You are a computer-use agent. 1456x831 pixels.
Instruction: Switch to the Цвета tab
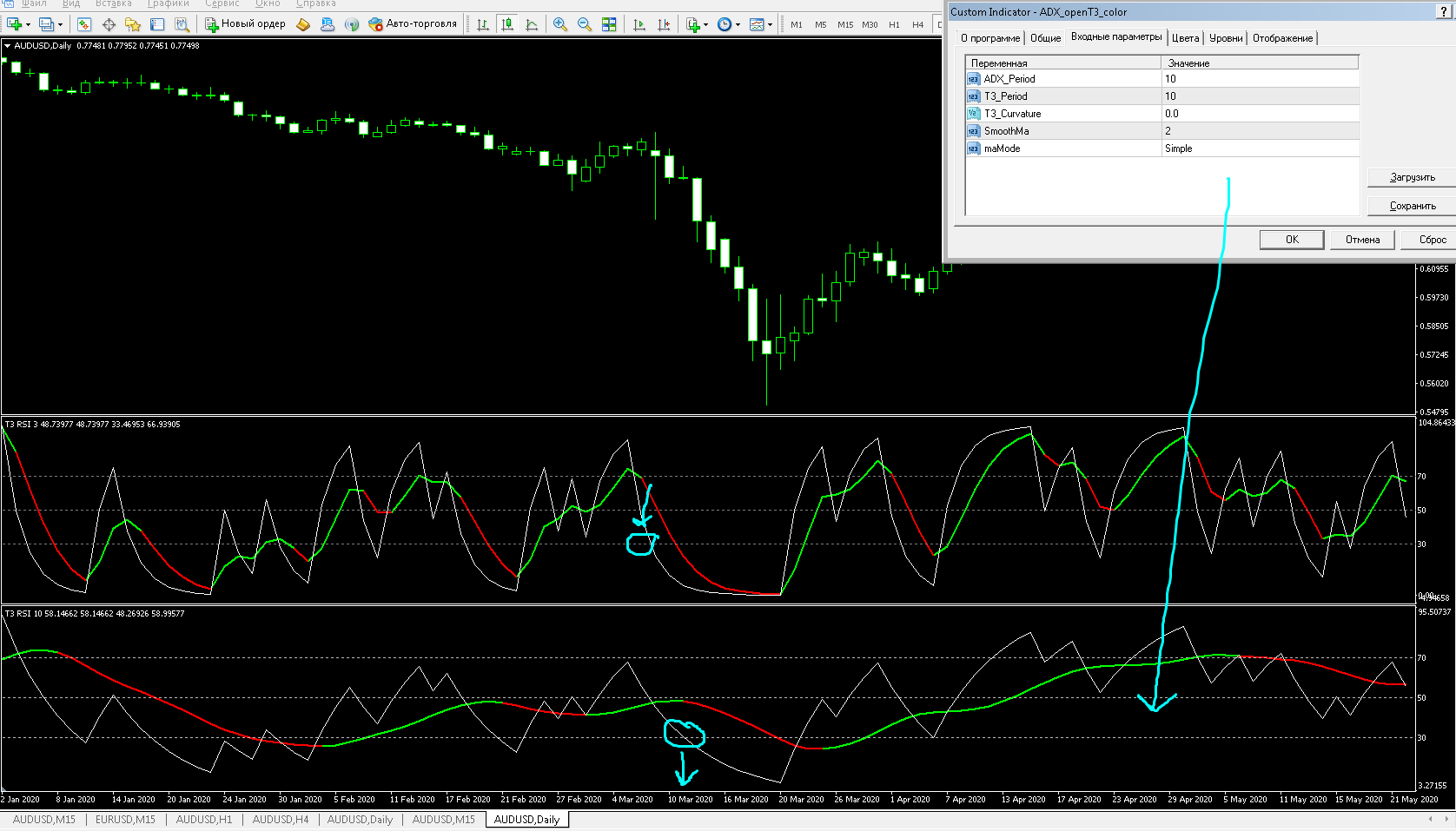point(1185,38)
